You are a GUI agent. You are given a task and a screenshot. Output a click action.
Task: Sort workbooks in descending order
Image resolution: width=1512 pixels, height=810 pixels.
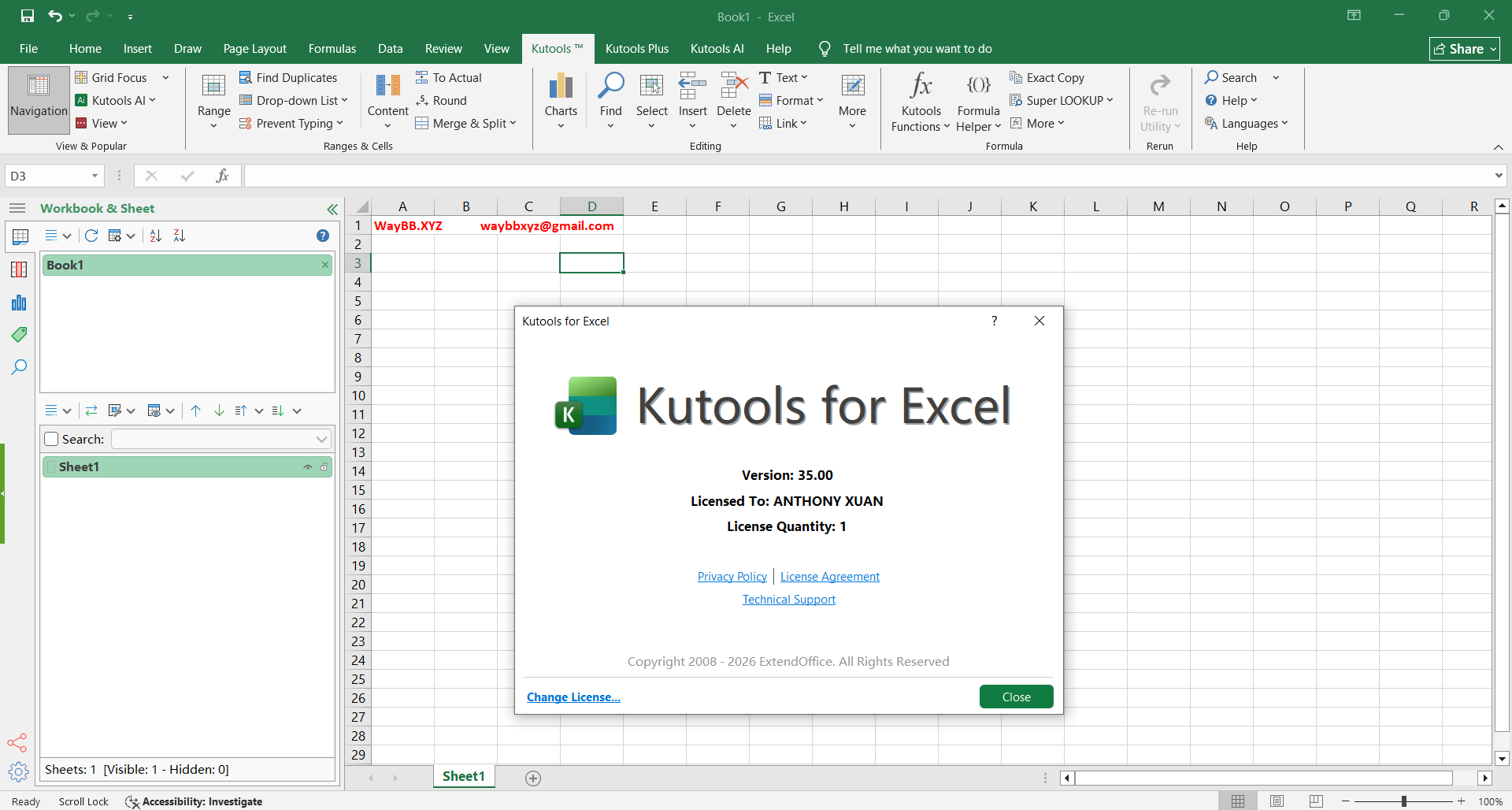coord(180,236)
